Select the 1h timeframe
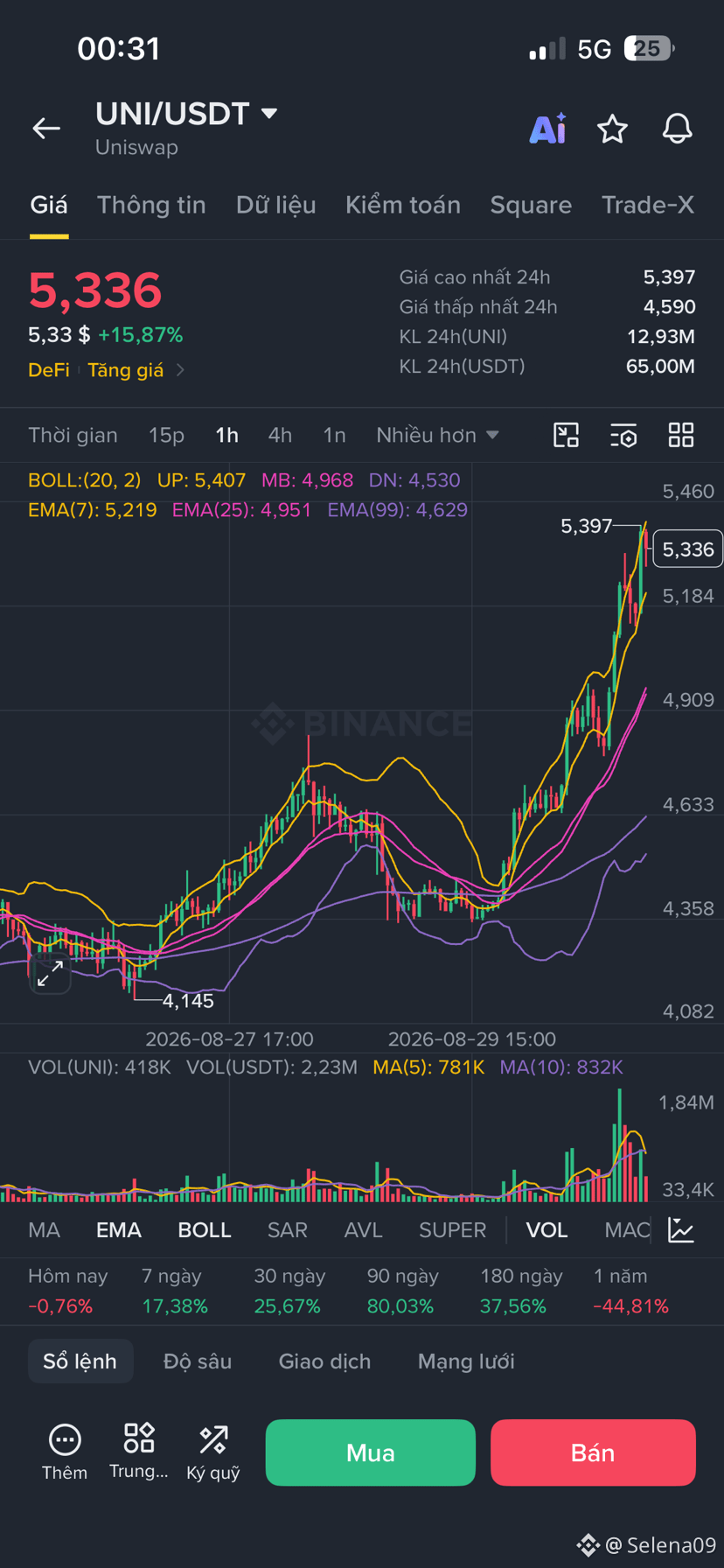724x1568 pixels. 227,435
